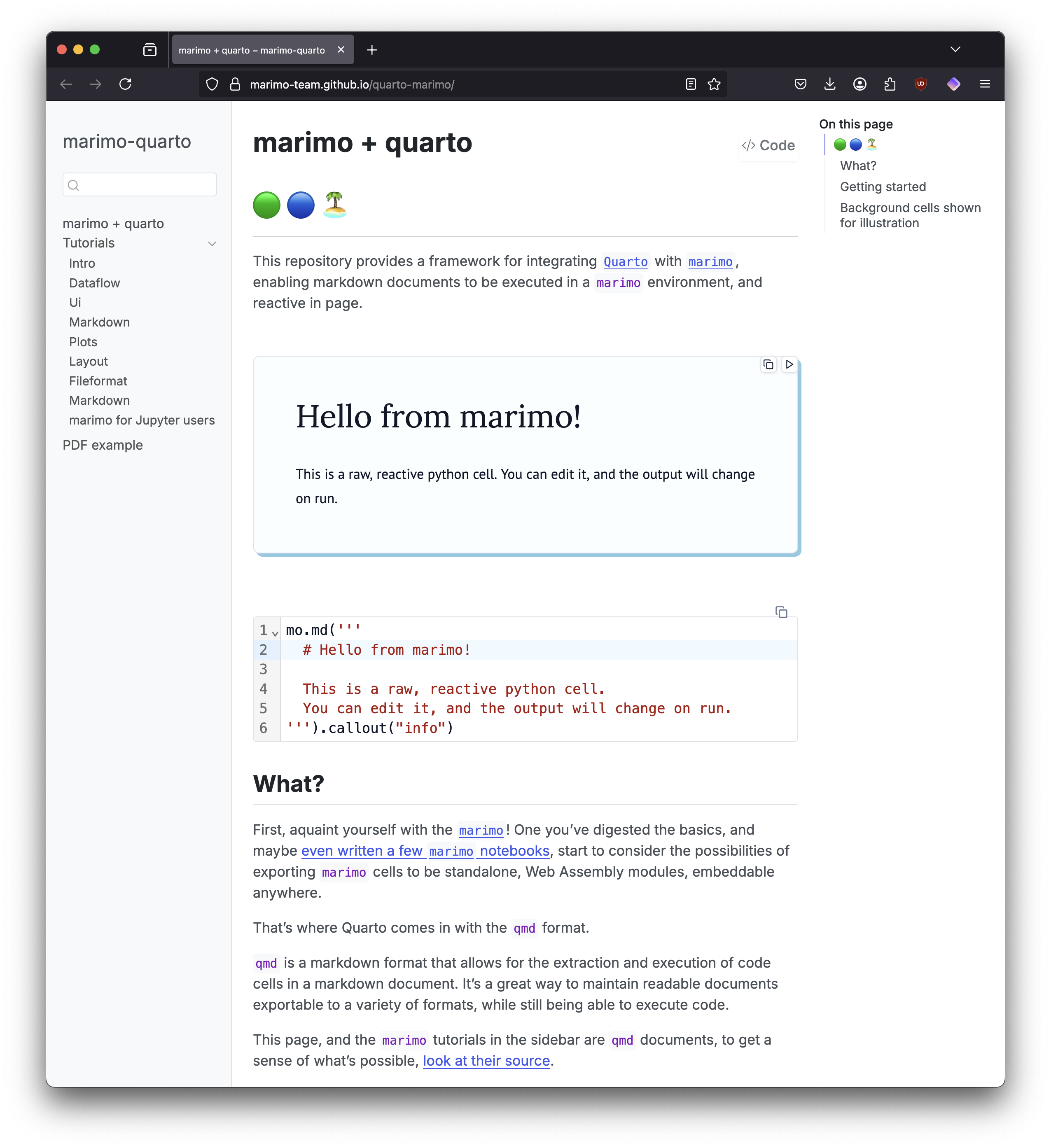Open the Ui tutorial
Screen dimensions: 1051x1148
pyautogui.click(x=75, y=302)
